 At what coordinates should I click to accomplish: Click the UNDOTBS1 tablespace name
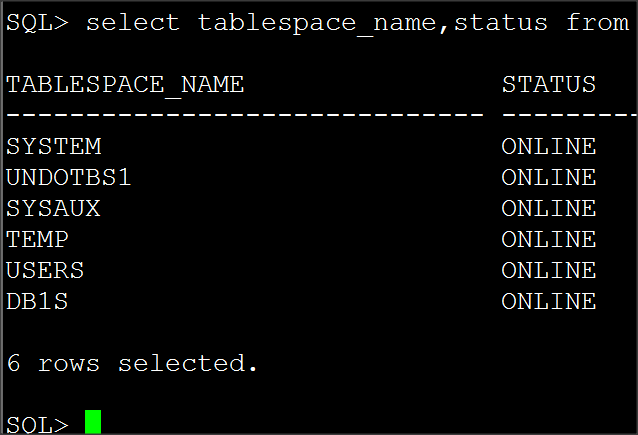[69, 178]
